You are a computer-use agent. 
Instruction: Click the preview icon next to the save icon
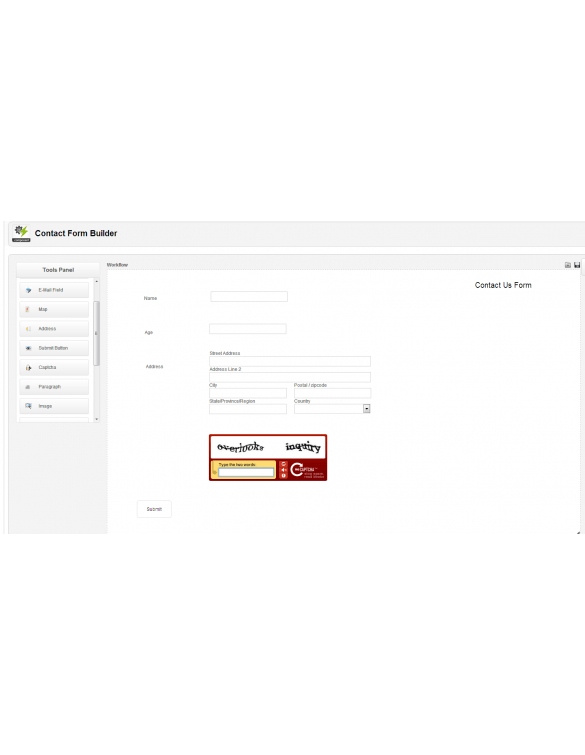click(568, 265)
